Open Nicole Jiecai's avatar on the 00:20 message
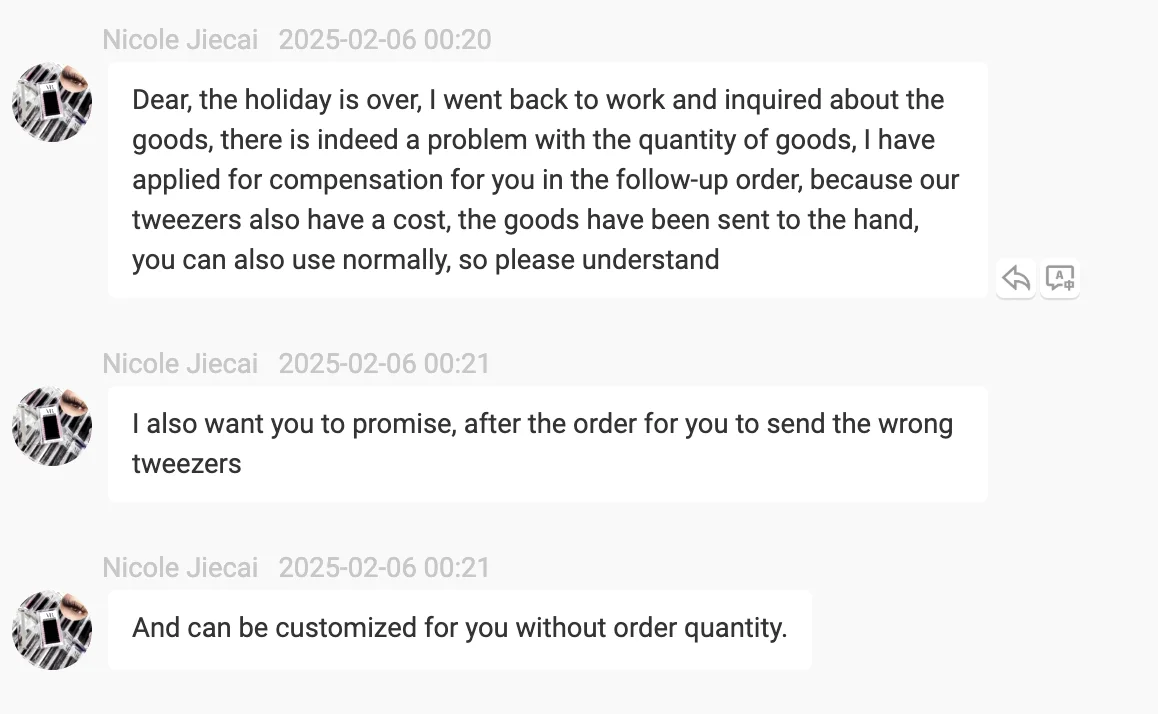This screenshot has width=1158, height=714. tap(52, 103)
